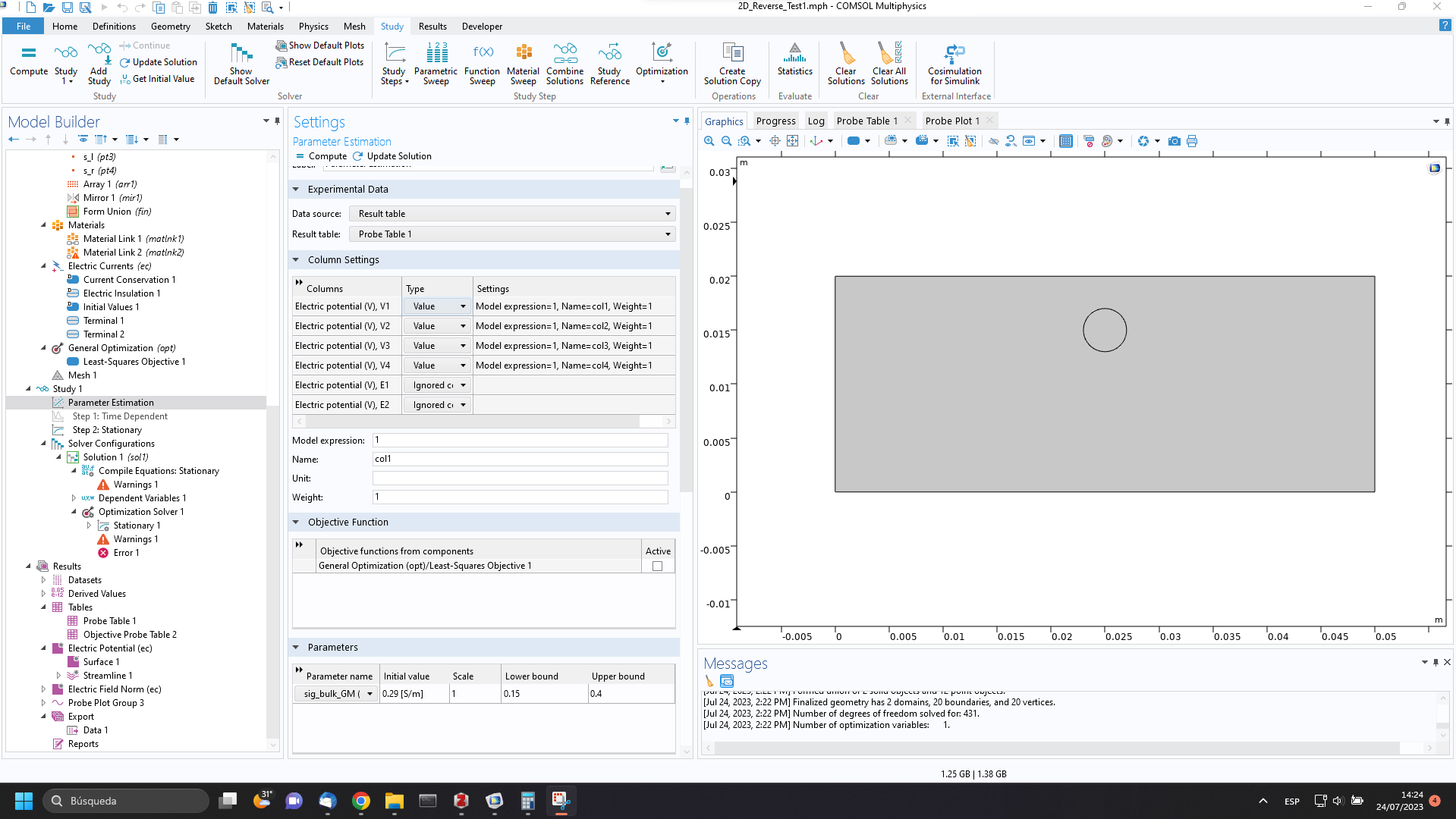Click Material Sweep icon

tap(523, 64)
